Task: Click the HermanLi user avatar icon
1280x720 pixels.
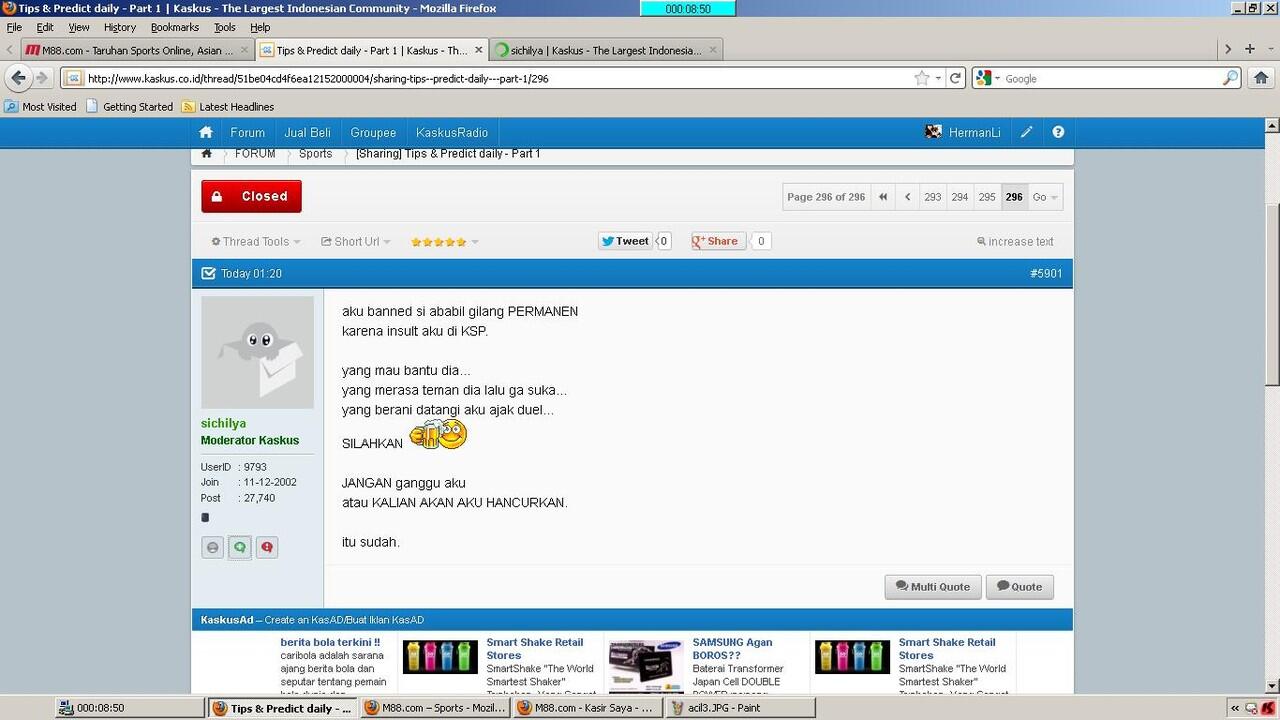Action: click(x=933, y=132)
